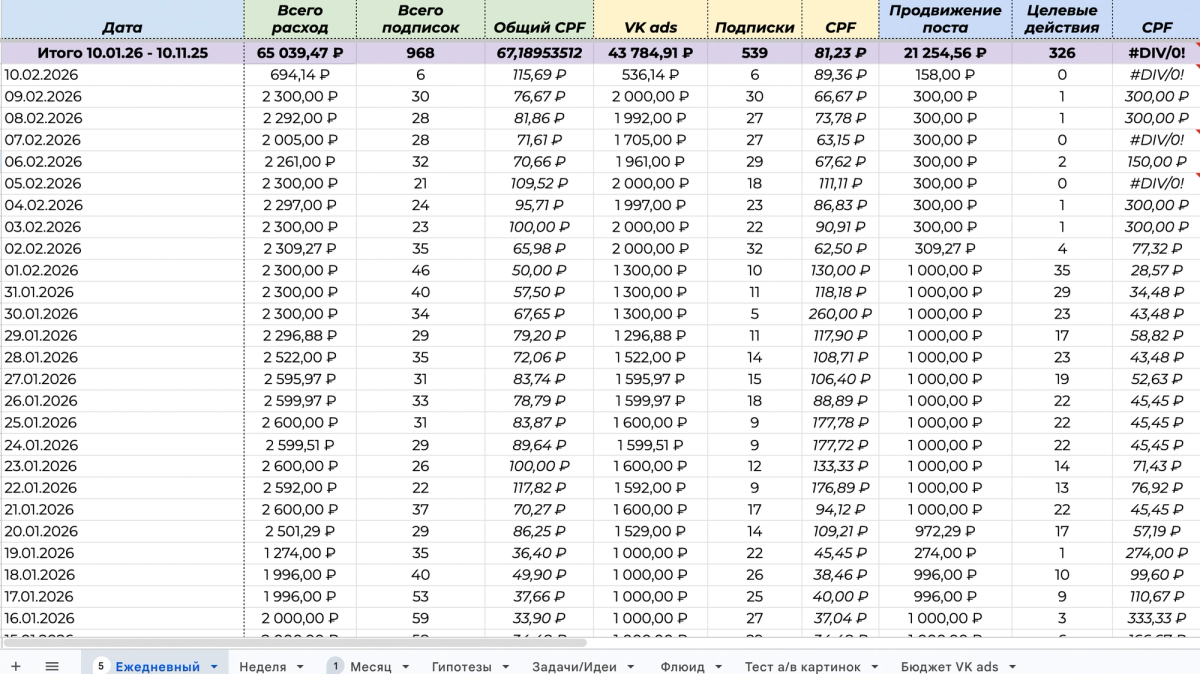Expand the Ежедневный tab dropdown arrow
The width and height of the screenshot is (1200, 674).
(x=214, y=667)
